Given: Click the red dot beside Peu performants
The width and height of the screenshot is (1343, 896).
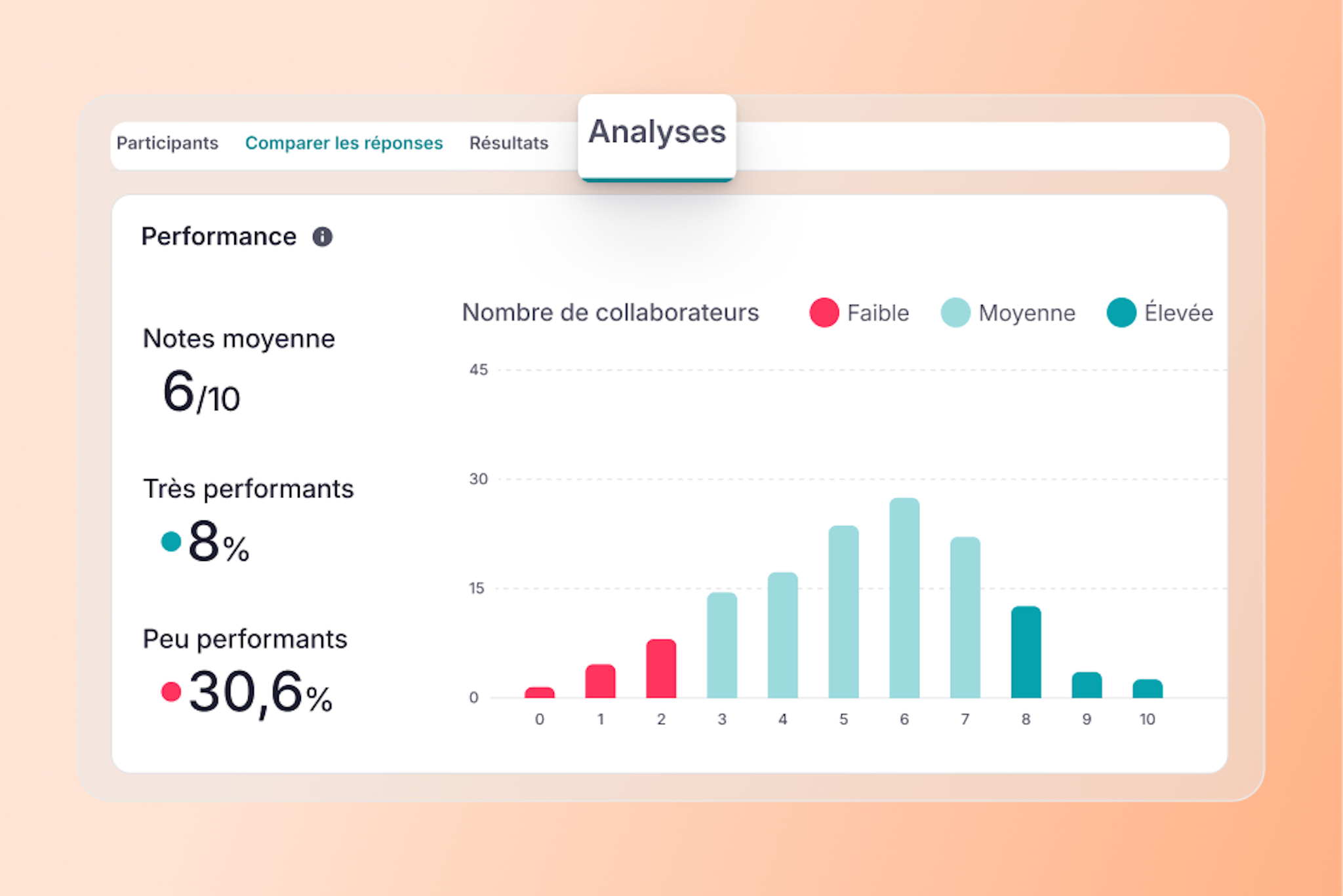Looking at the screenshot, I should pyautogui.click(x=171, y=691).
